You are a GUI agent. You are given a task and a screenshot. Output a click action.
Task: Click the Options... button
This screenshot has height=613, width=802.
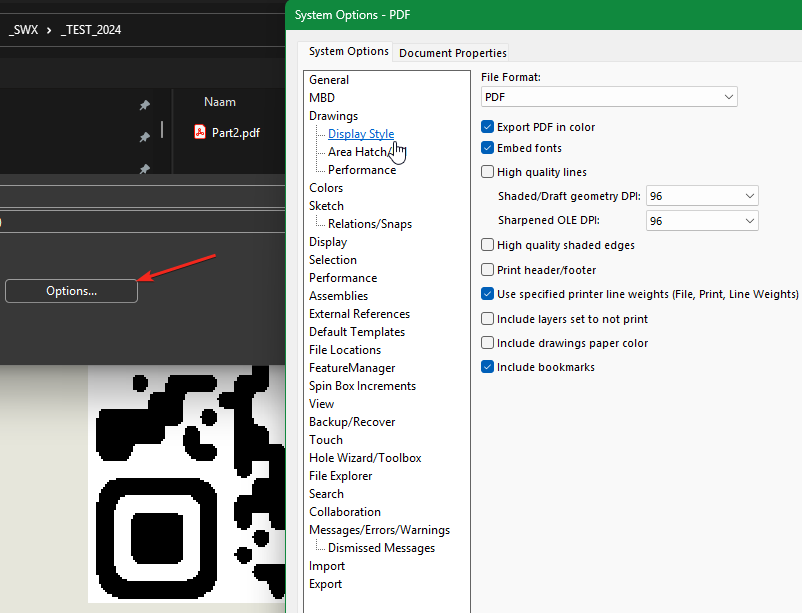[x=71, y=291]
